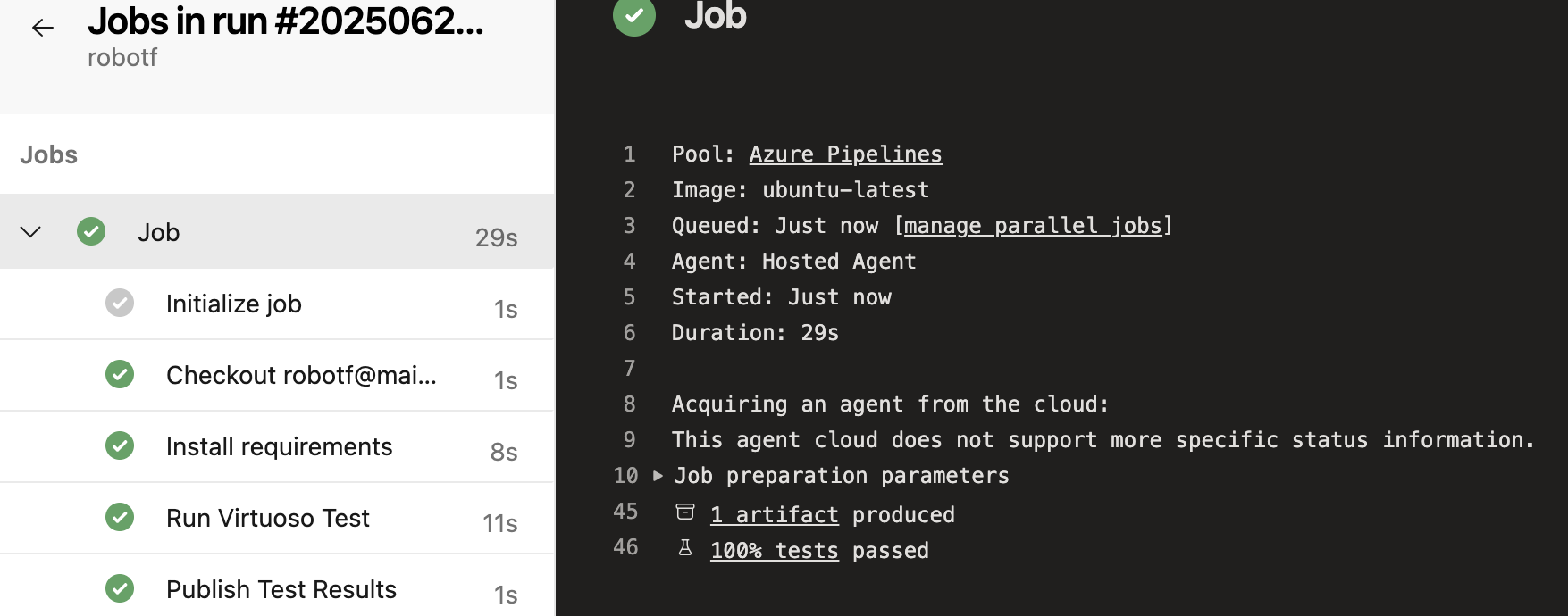Open the 100% tests link
Screen dimensions: 1568x616
point(774,551)
